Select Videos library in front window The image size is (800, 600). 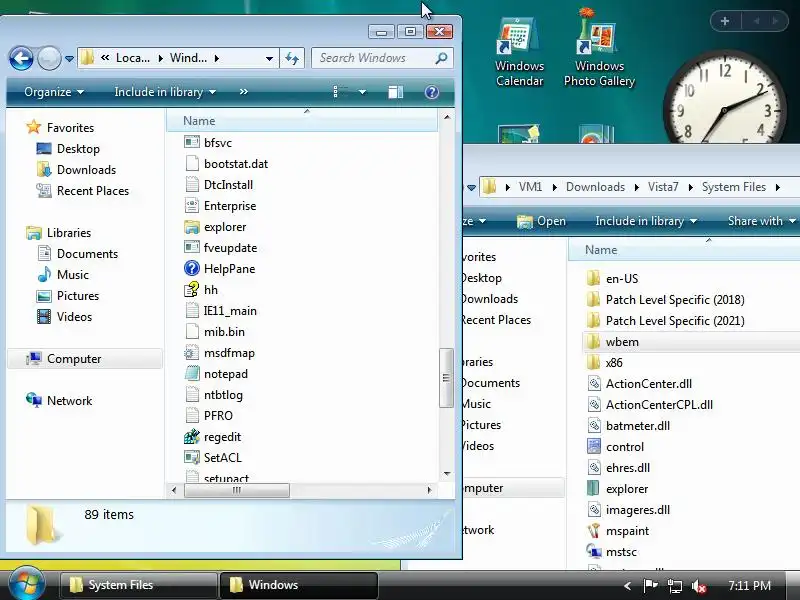coord(74,317)
